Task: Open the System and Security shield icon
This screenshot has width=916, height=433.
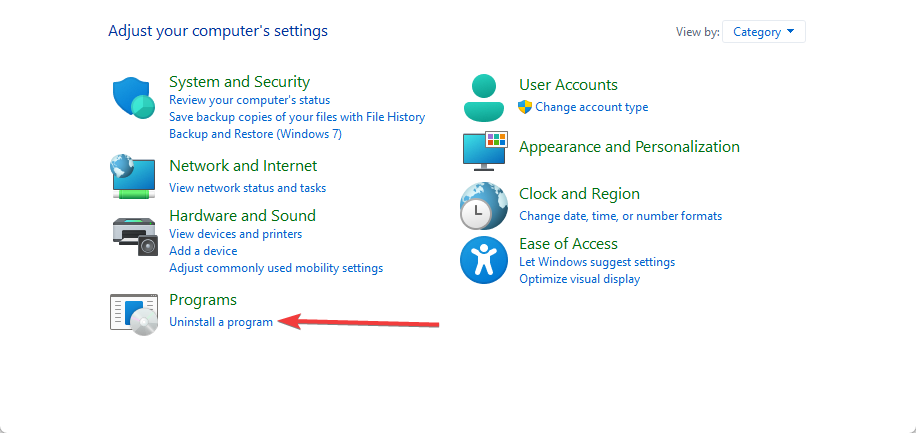Action: tap(134, 98)
